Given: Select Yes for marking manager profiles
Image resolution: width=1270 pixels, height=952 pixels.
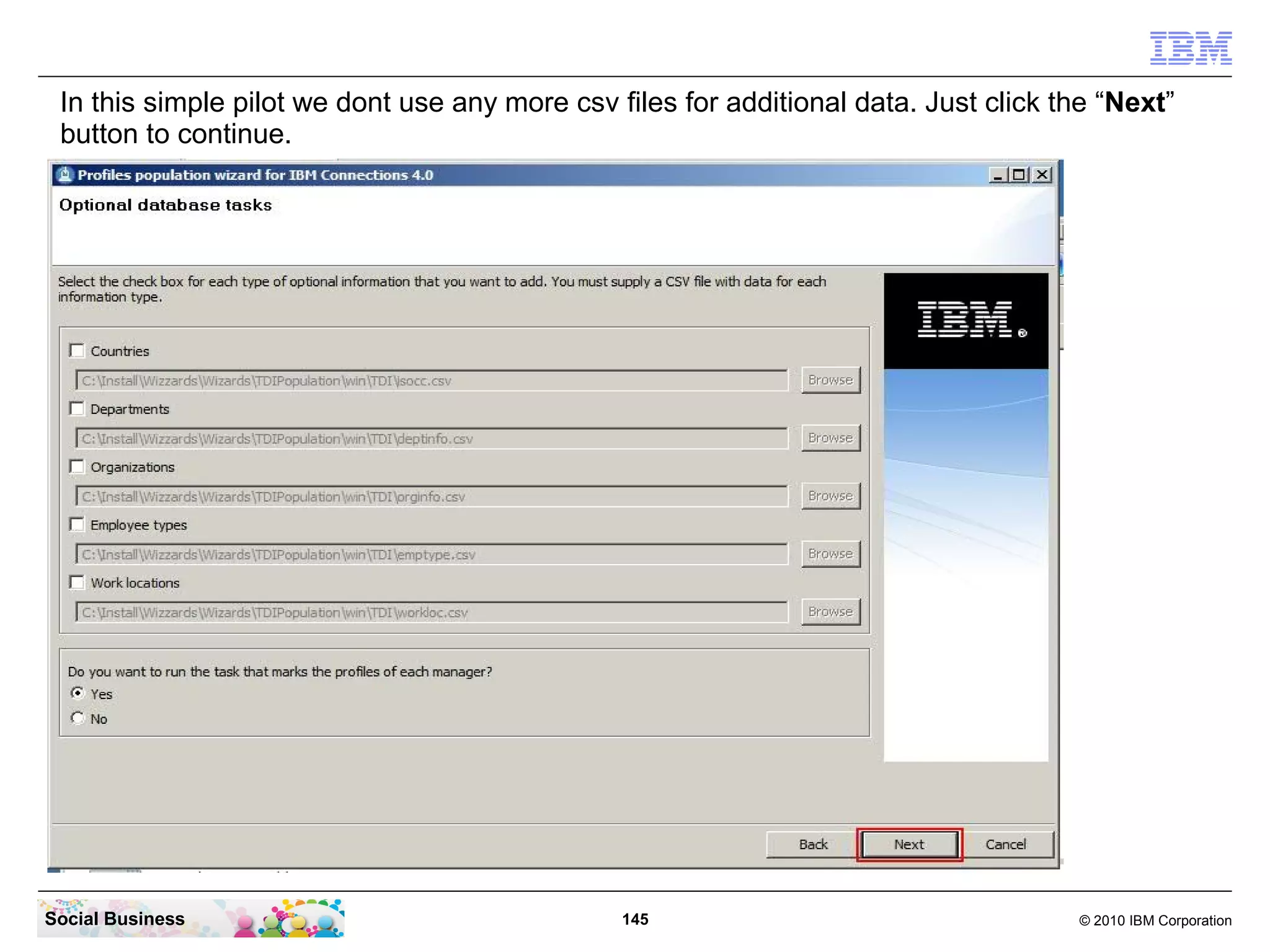Looking at the screenshot, I should pos(78,694).
